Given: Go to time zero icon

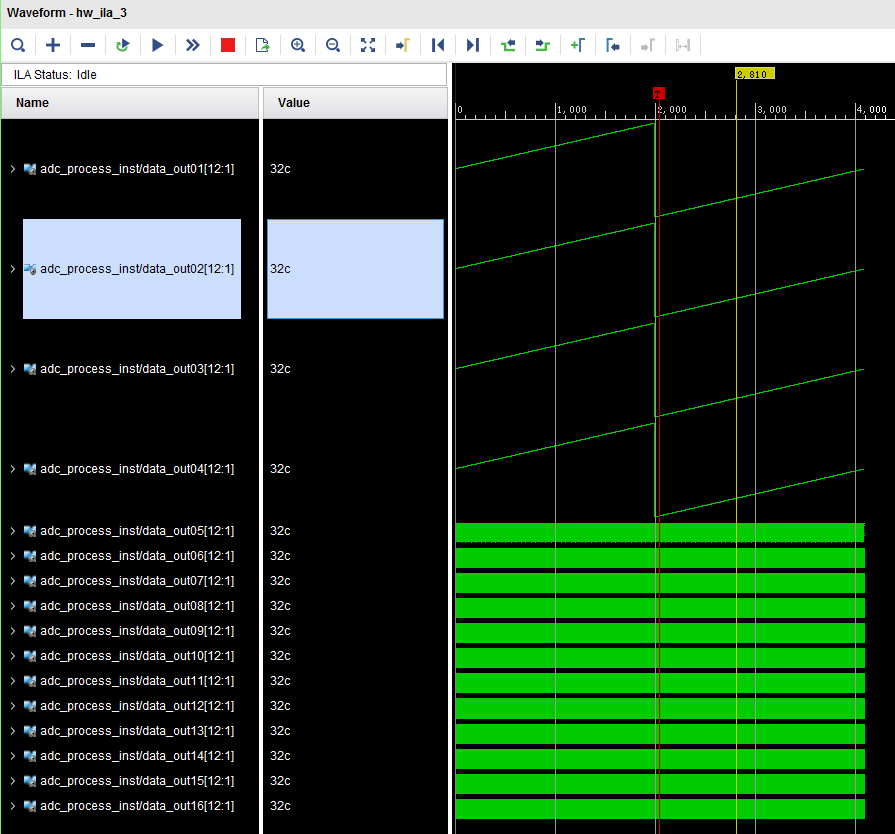Looking at the screenshot, I should point(438,45).
